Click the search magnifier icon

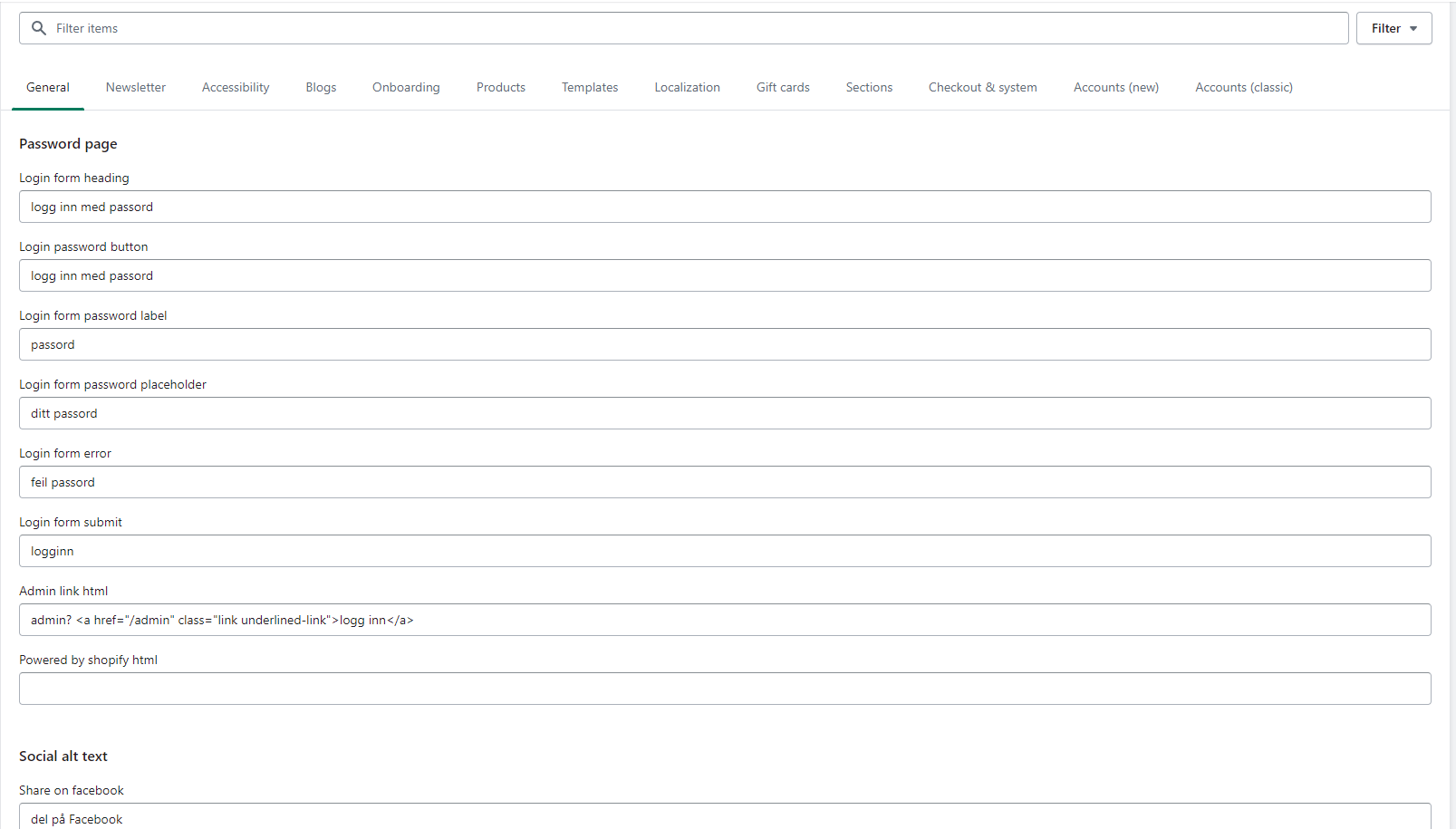pos(39,28)
